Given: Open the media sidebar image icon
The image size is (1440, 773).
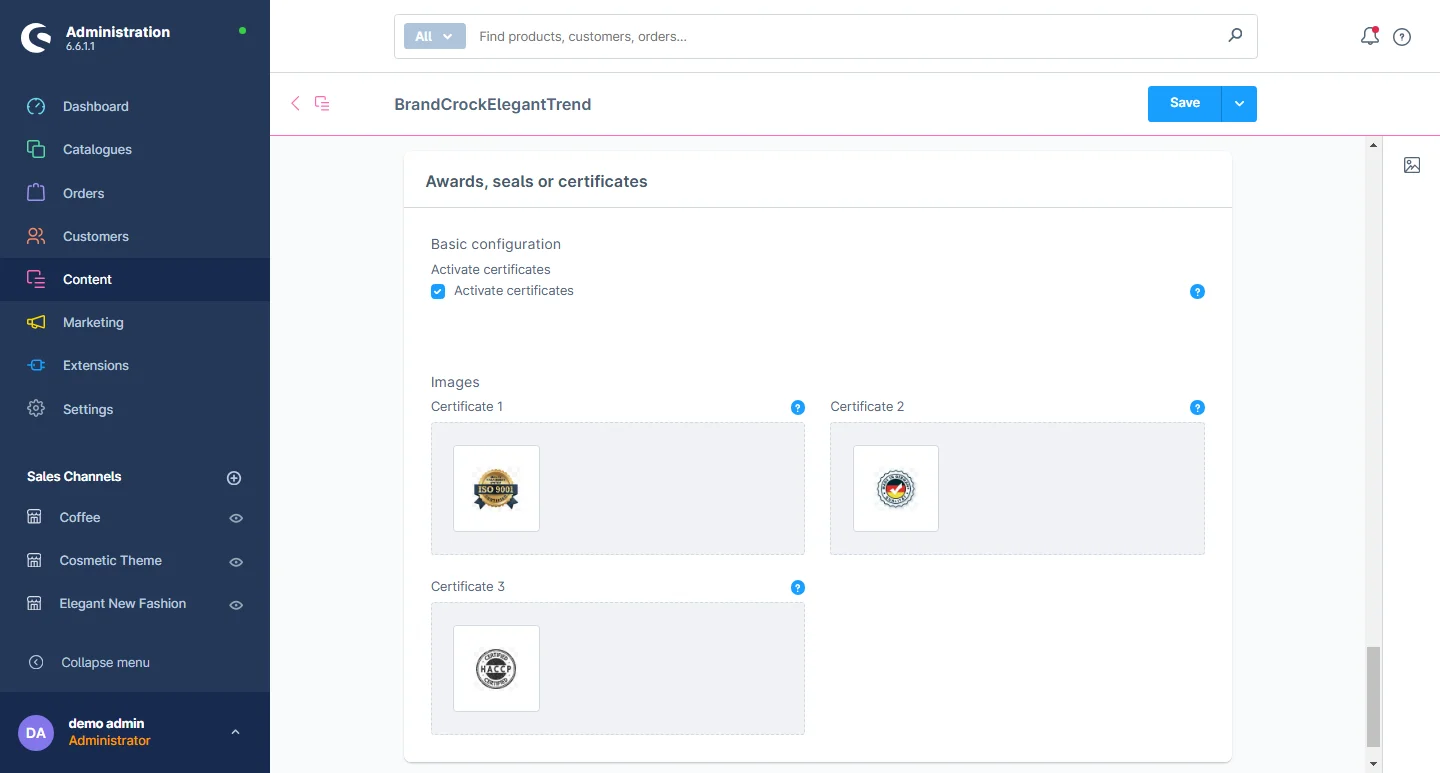Looking at the screenshot, I should coord(1411,165).
